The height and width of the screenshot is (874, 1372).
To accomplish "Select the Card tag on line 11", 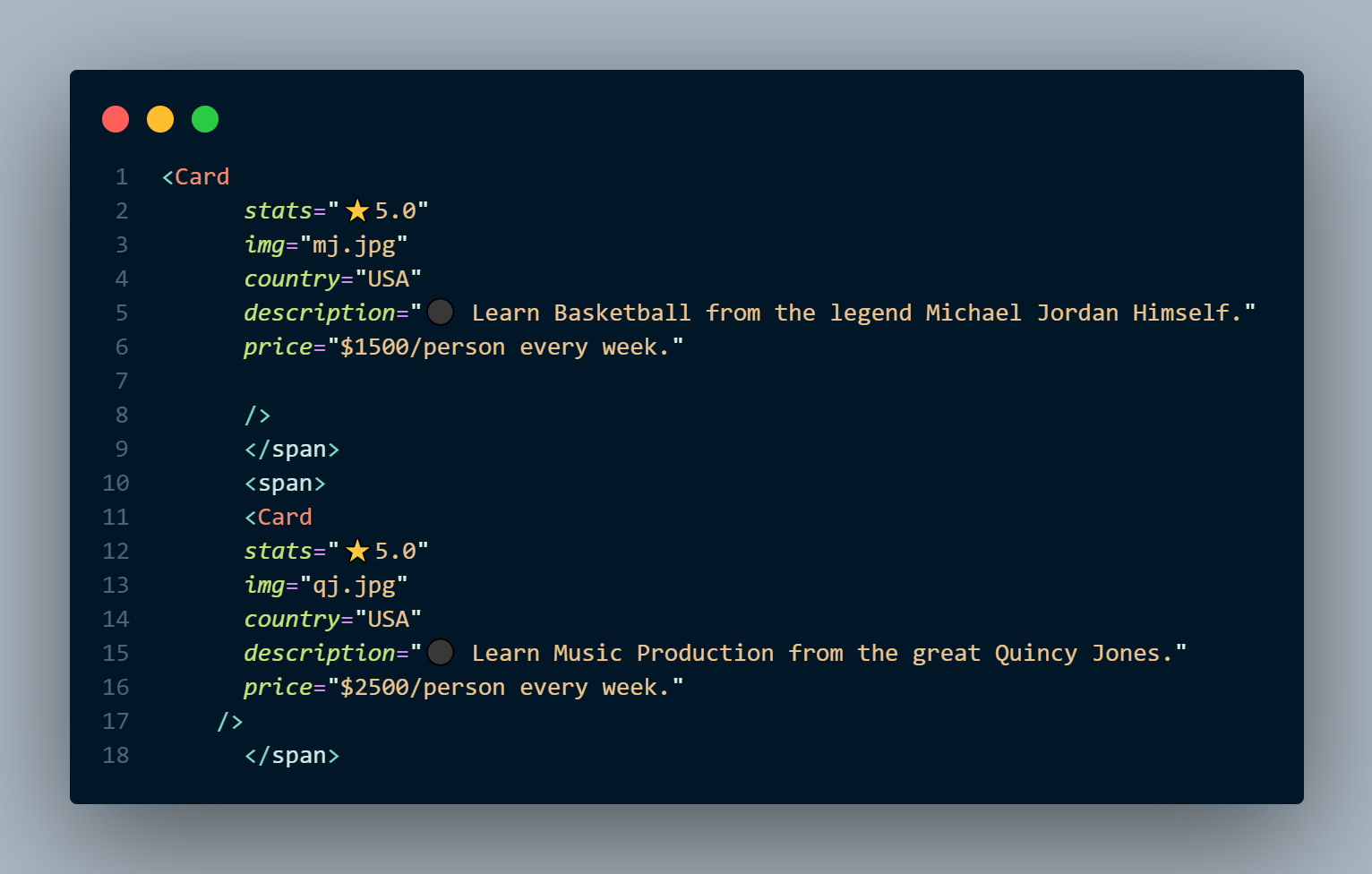I will (x=279, y=517).
